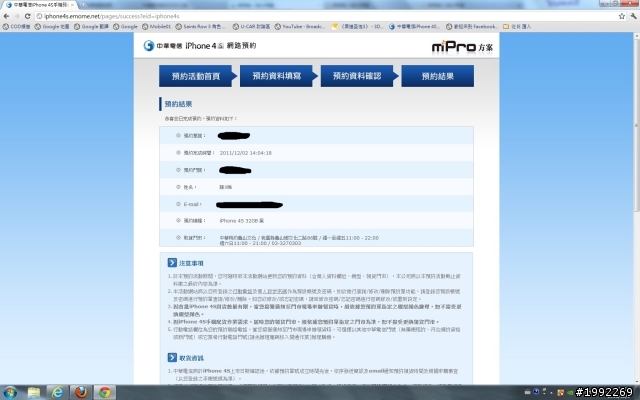Image resolution: width=640 pixels, height=400 pixels.
Task: Click the 取貨資訊 heading text
Action: coord(191,358)
